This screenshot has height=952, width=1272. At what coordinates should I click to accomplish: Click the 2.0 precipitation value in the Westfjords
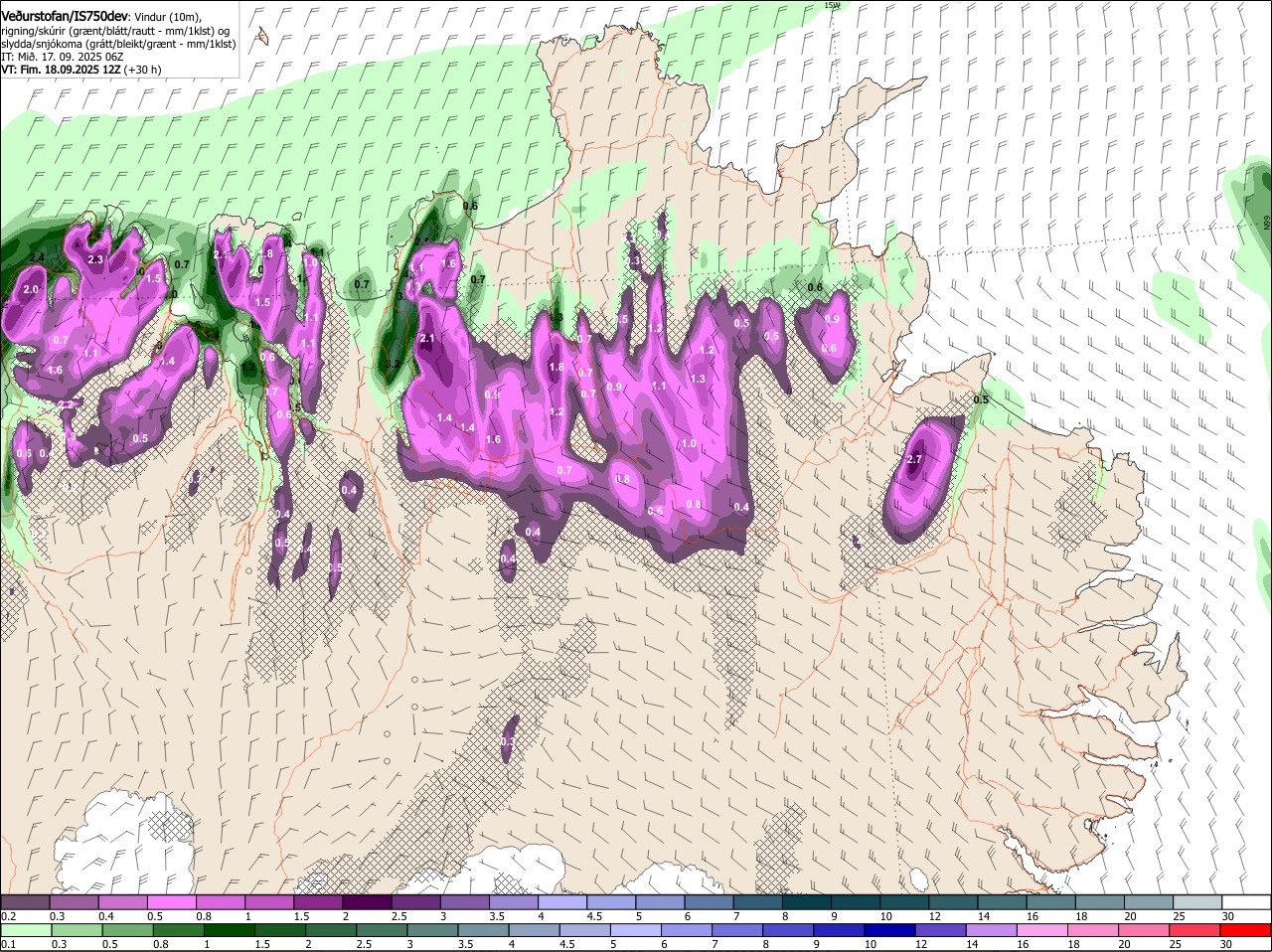tap(30, 289)
